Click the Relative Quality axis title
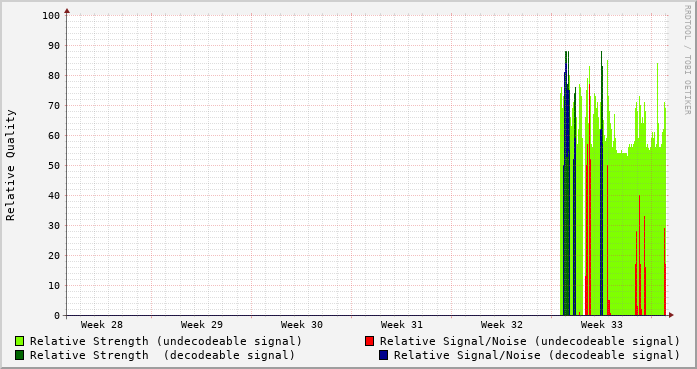Viewport: 697px width, 369px height. click(x=10, y=165)
